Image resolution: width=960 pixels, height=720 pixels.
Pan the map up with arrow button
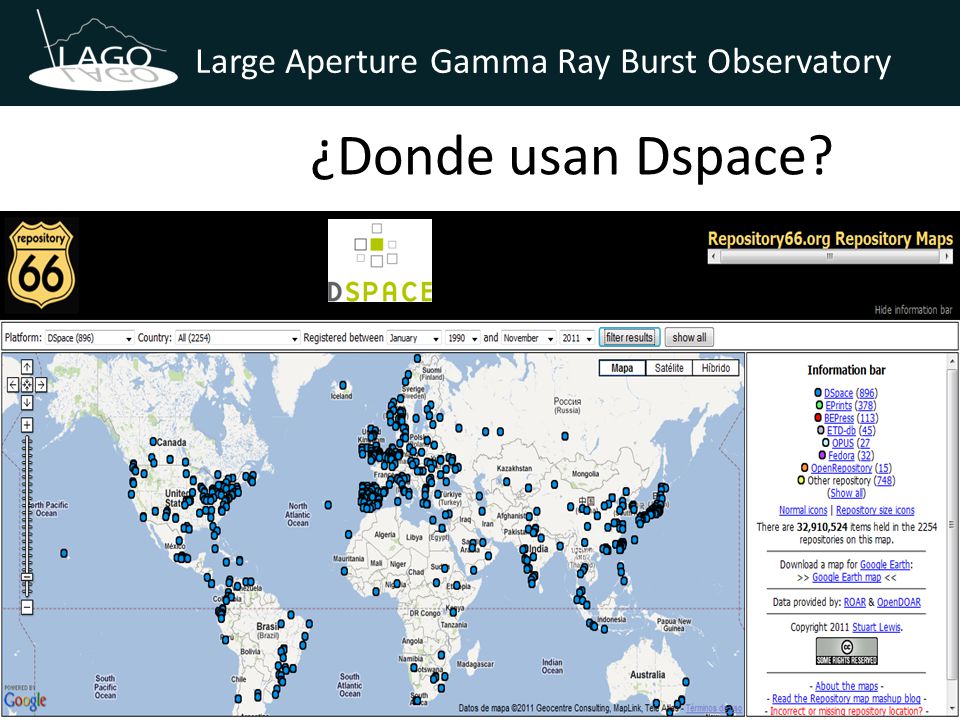(x=27, y=367)
